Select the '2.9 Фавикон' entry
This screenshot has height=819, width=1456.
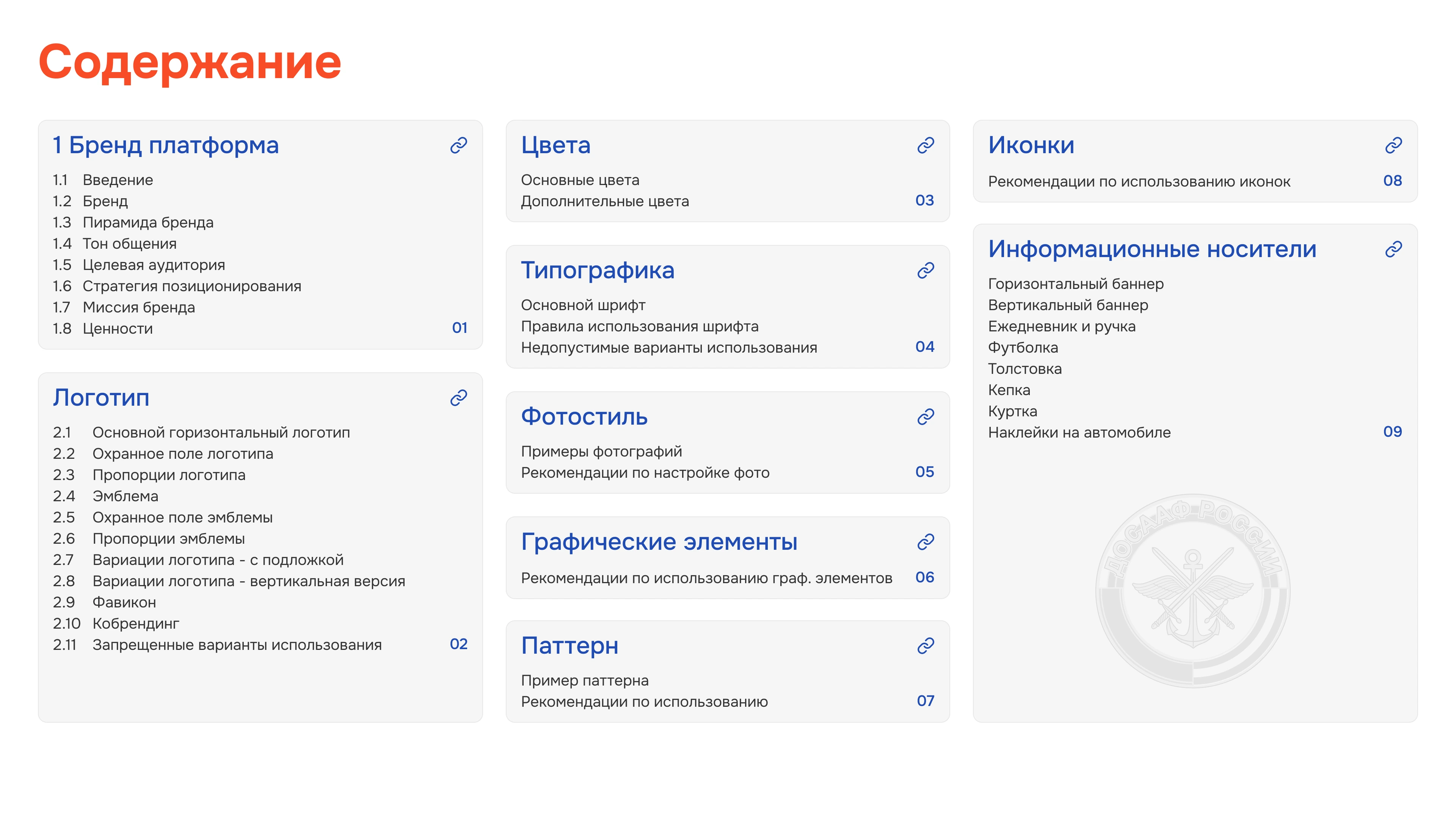click(x=104, y=602)
